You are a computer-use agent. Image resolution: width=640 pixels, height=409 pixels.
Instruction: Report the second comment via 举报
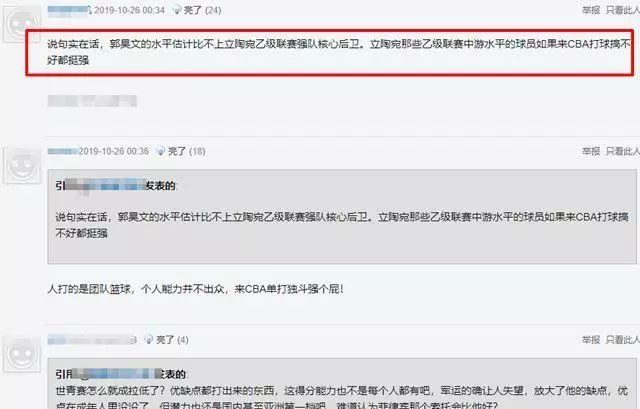[x=591, y=151]
